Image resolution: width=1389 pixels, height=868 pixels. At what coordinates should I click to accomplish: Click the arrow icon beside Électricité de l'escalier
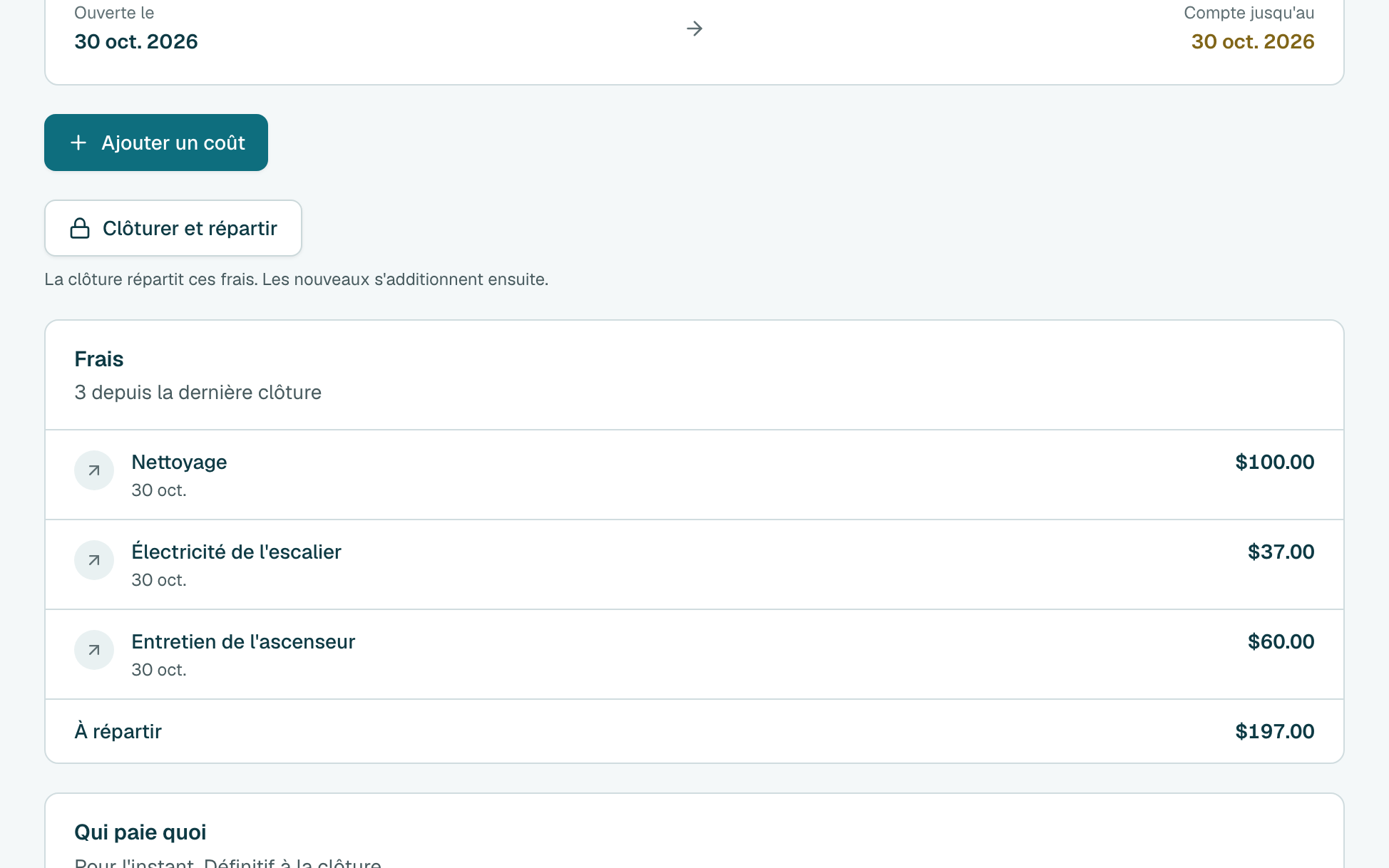94,560
